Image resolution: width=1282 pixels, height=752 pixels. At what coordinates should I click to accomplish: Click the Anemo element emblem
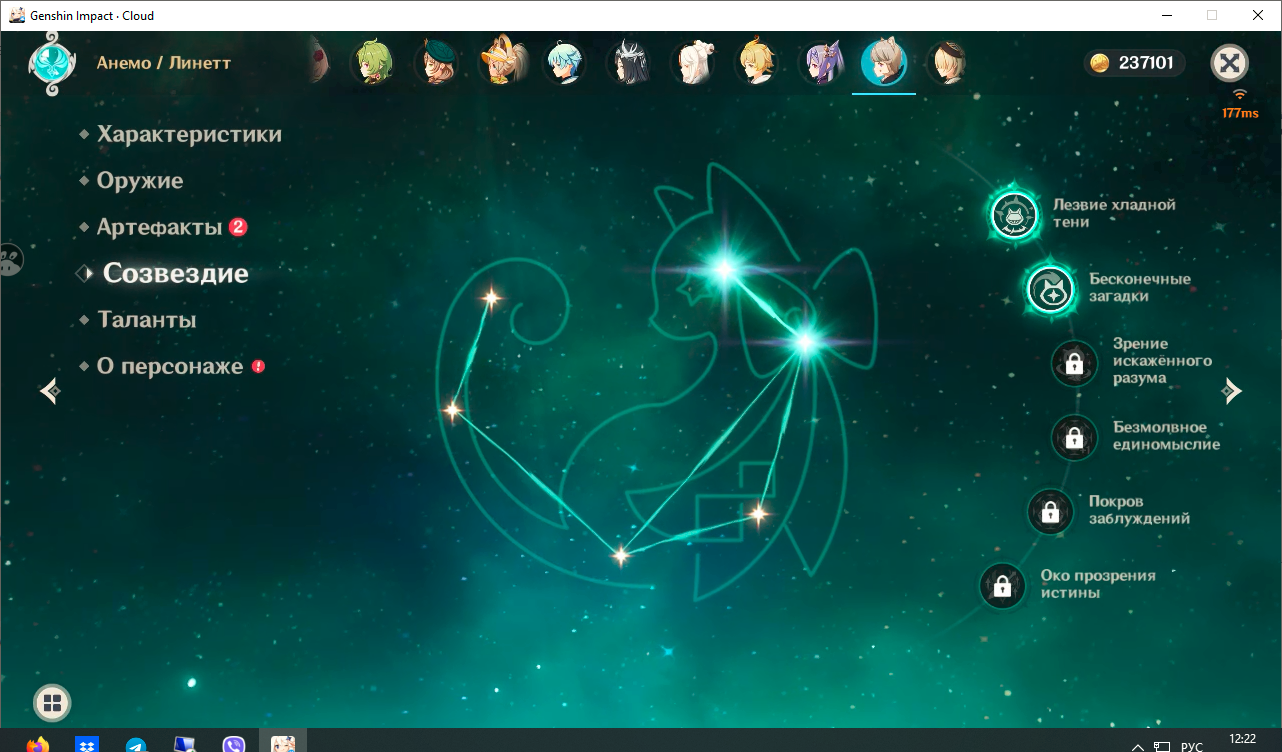[x=52, y=62]
